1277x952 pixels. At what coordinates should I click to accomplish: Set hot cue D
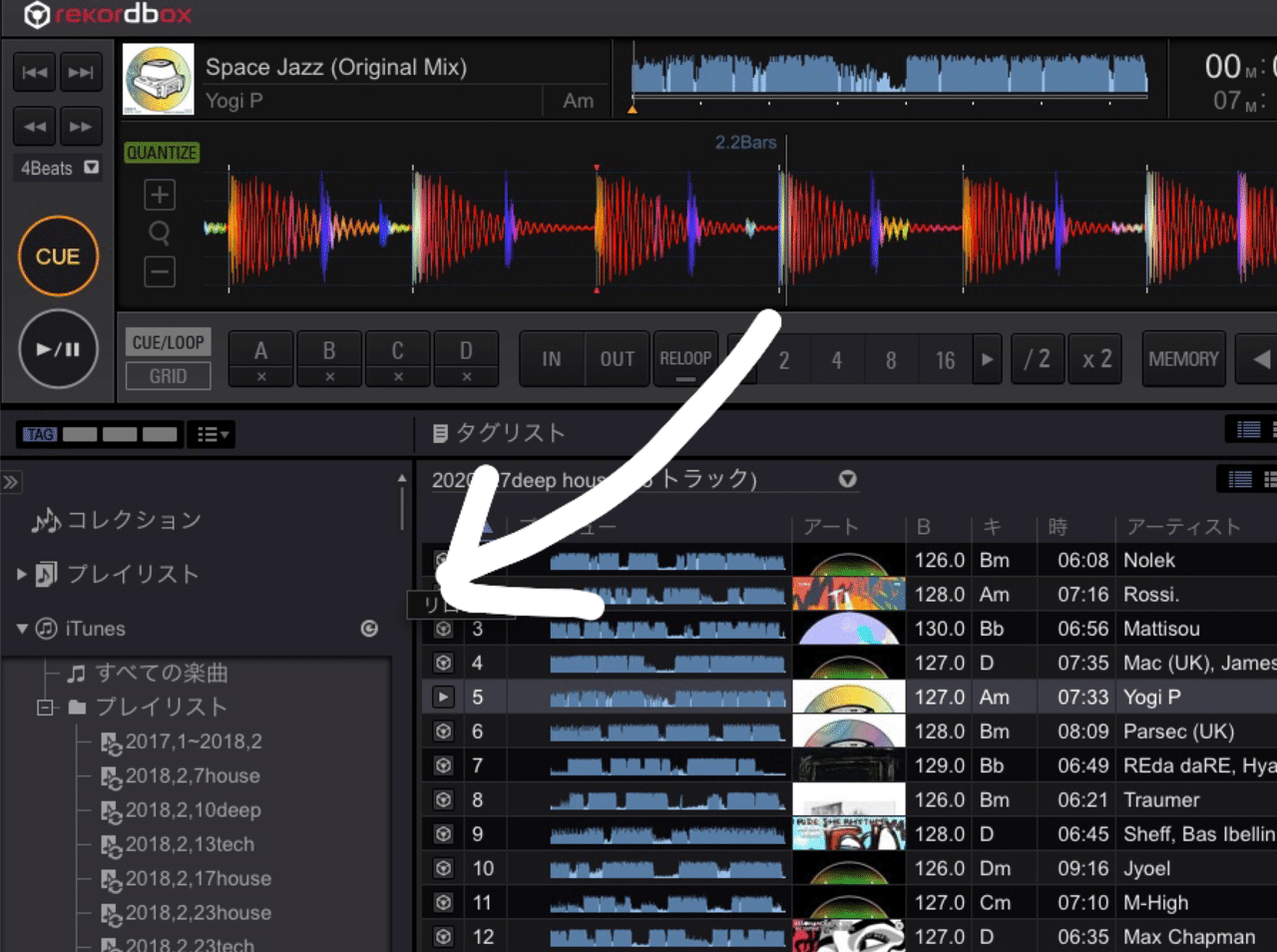(466, 350)
